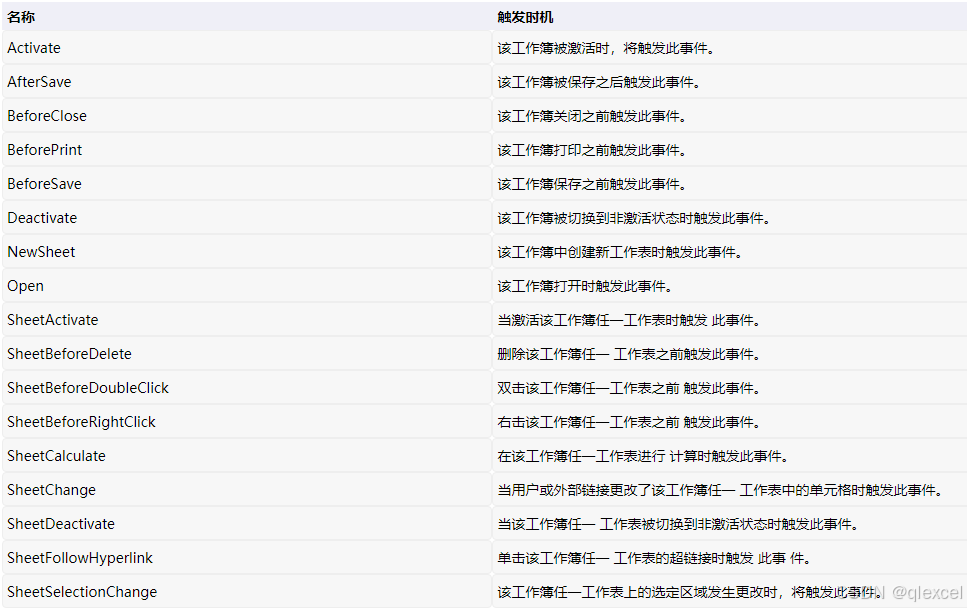Click description 该工作簿关闭之前触发此事件。
This screenshot has height=610, width=967.
pyautogui.click(x=591, y=116)
